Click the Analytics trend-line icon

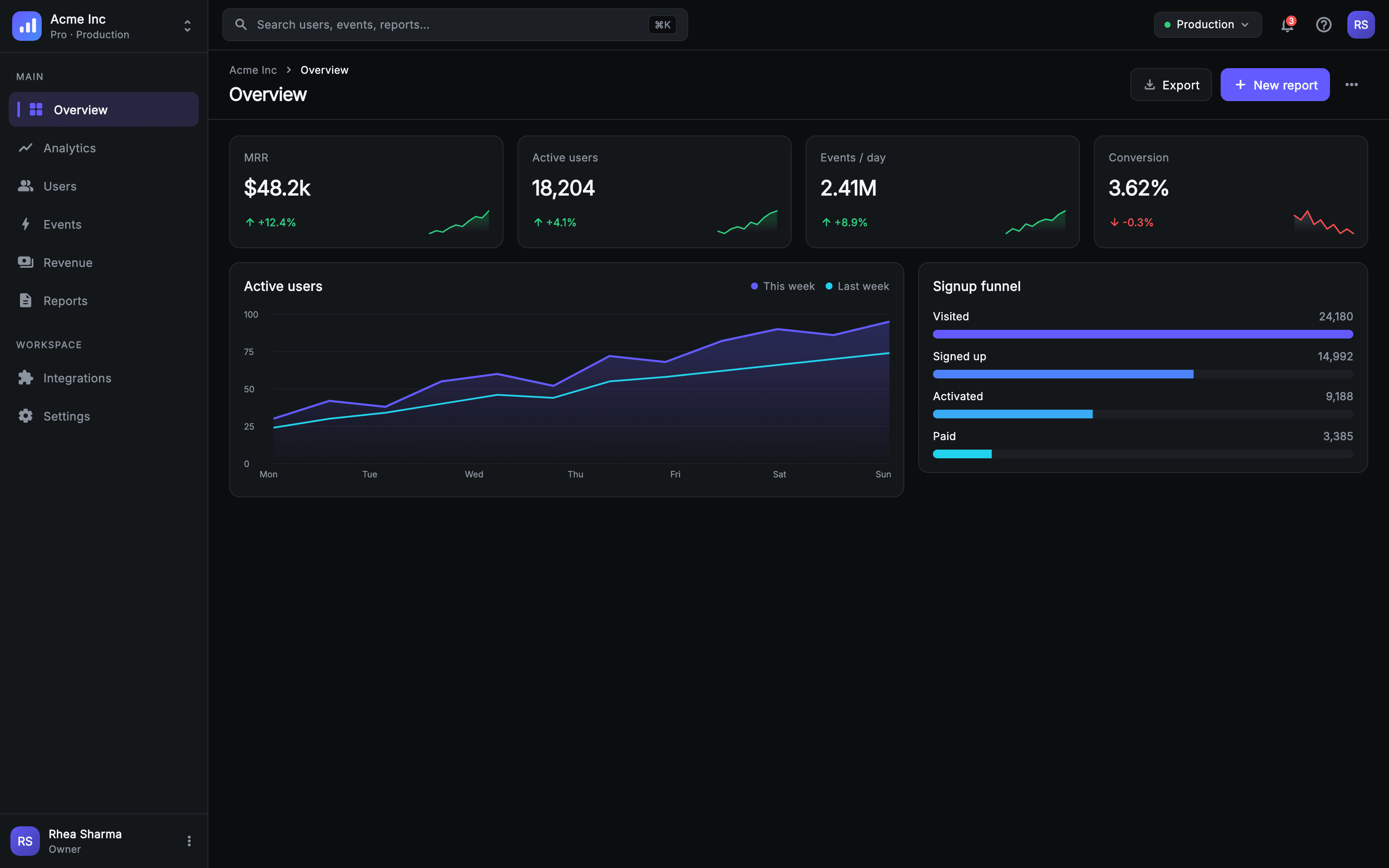[25, 148]
